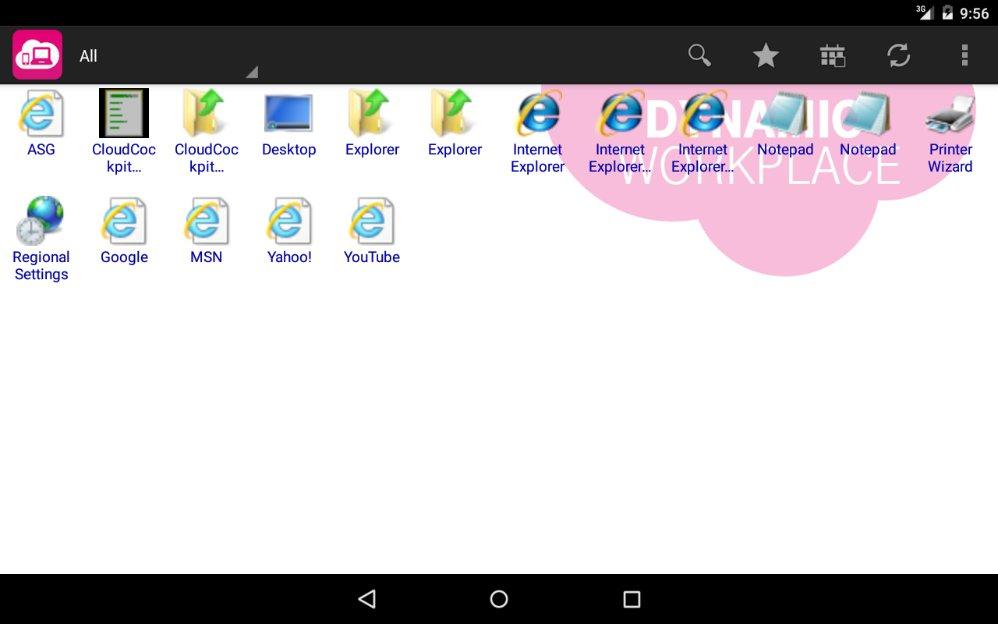Open the MSN web shortcut

point(206,230)
